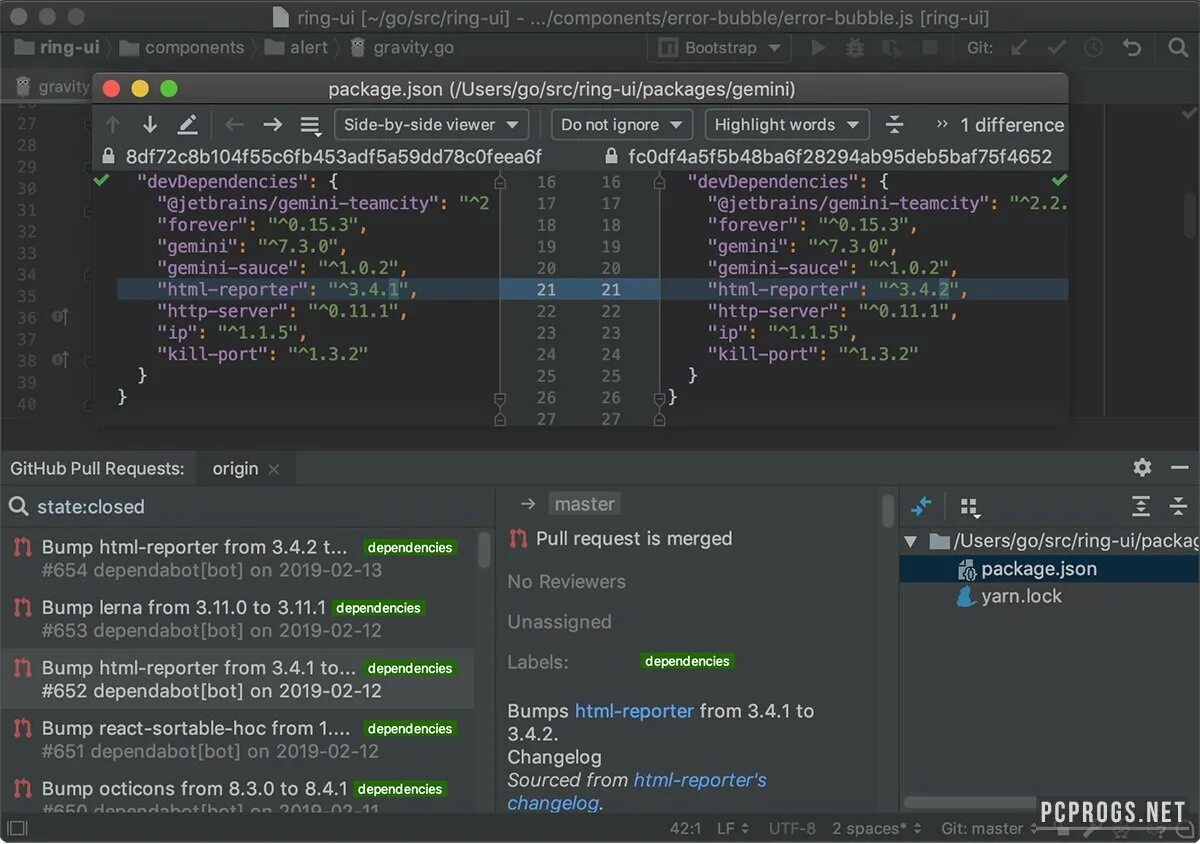Click ring-ui breadcrumb in navigation bar
This screenshot has height=844, width=1200.
point(58,47)
